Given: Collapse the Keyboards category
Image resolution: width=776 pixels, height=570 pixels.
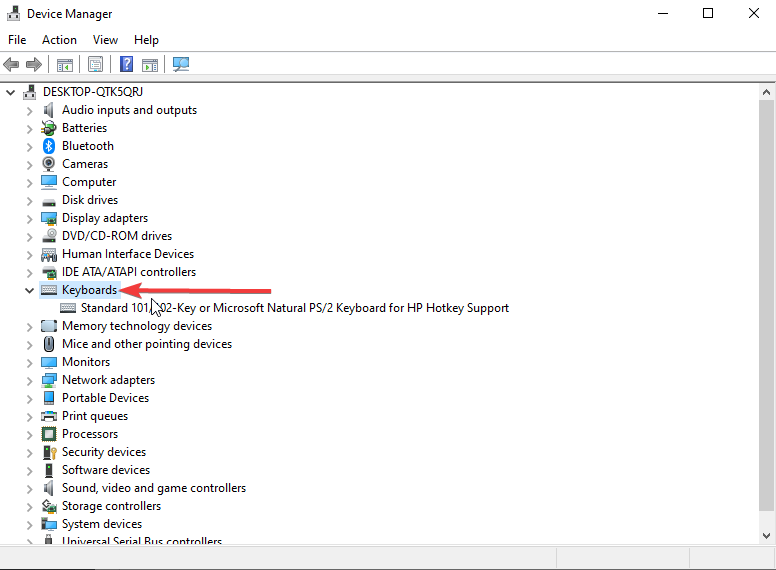Looking at the screenshot, I should tap(29, 290).
